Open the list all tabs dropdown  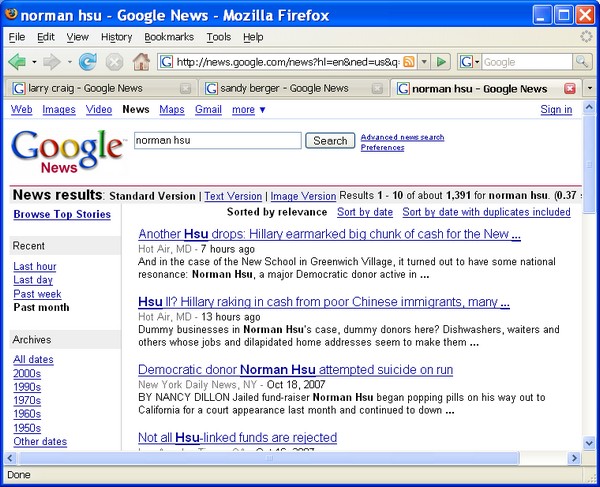[x=589, y=88]
